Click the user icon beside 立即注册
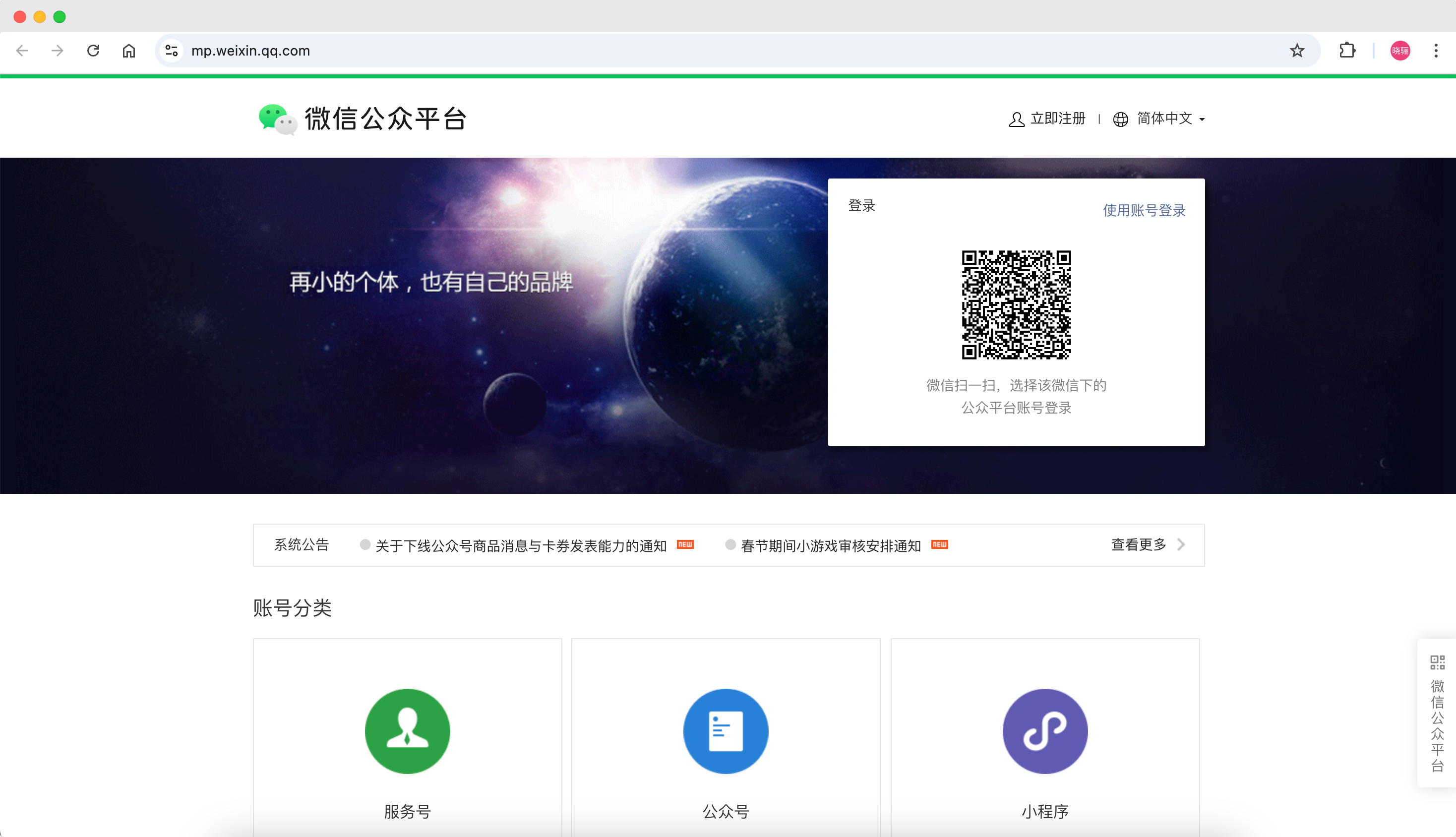The height and width of the screenshot is (837, 1456). (1016, 119)
